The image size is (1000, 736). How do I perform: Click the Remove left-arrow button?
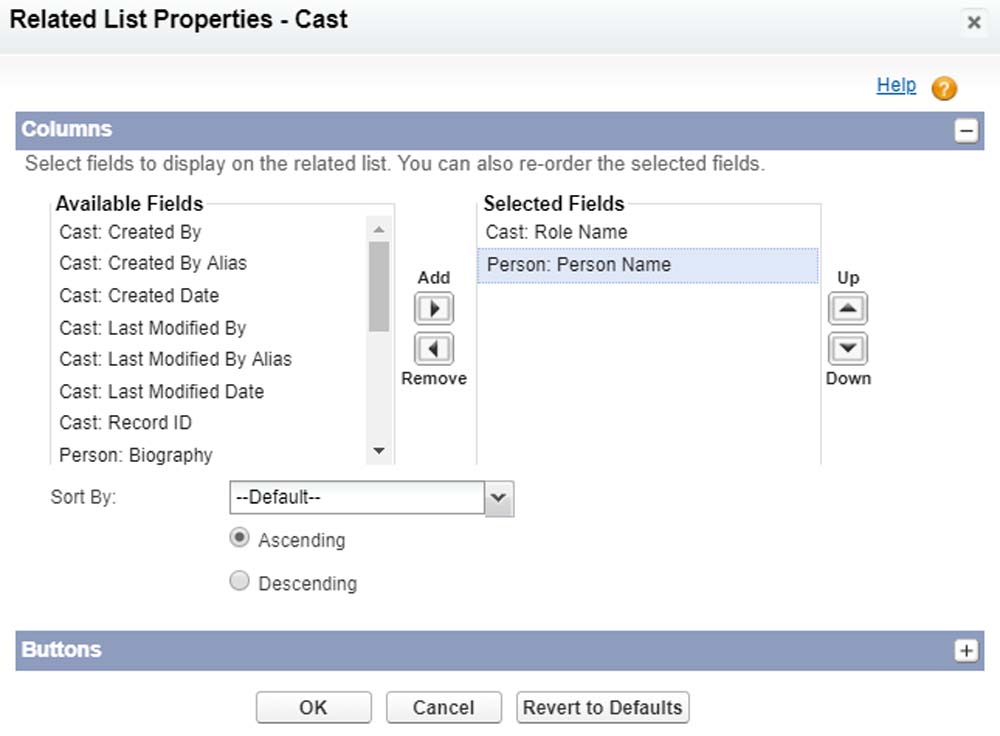[x=433, y=349]
